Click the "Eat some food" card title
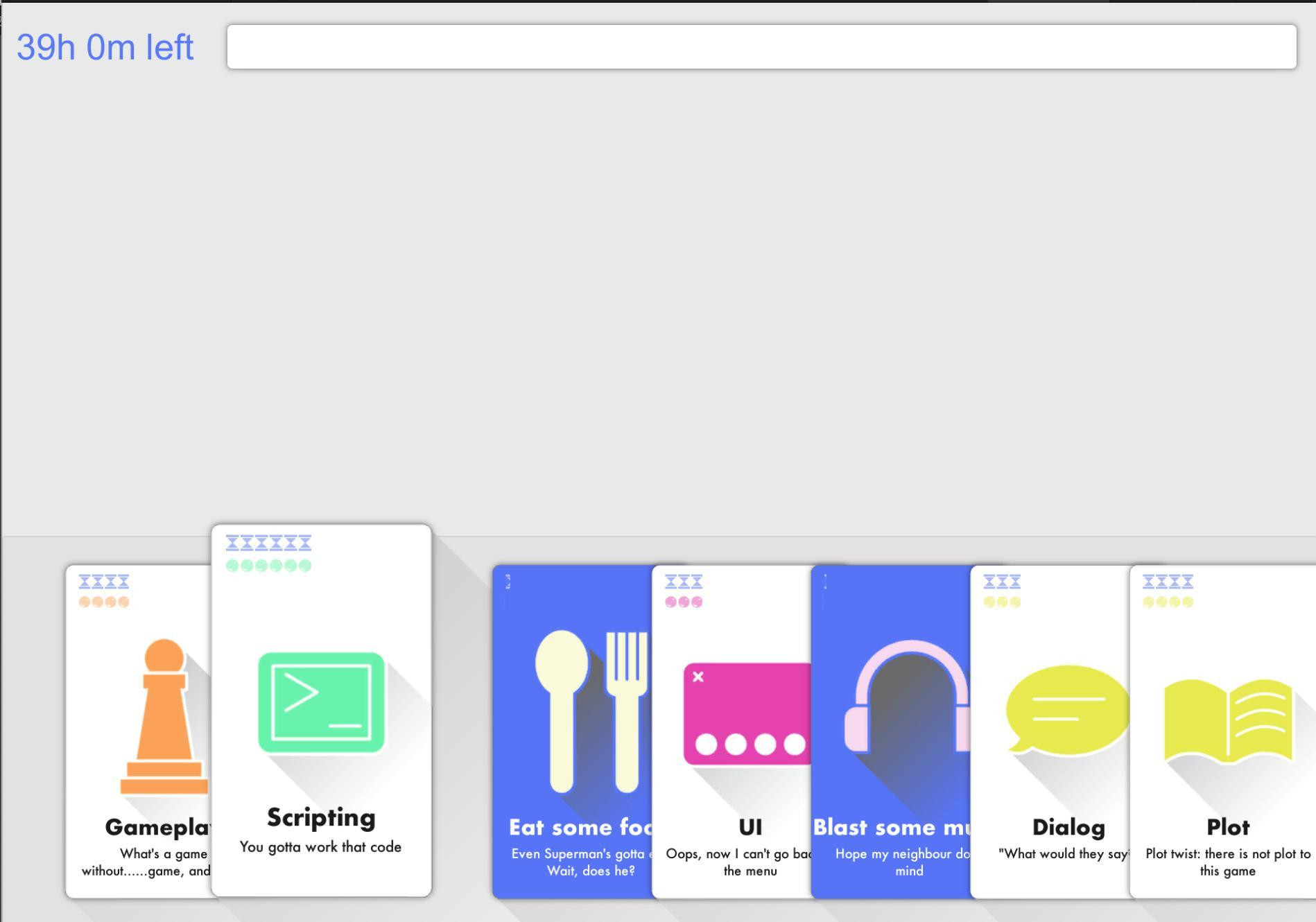This screenshot has height=922, width=1316. (x=580, y=827)
